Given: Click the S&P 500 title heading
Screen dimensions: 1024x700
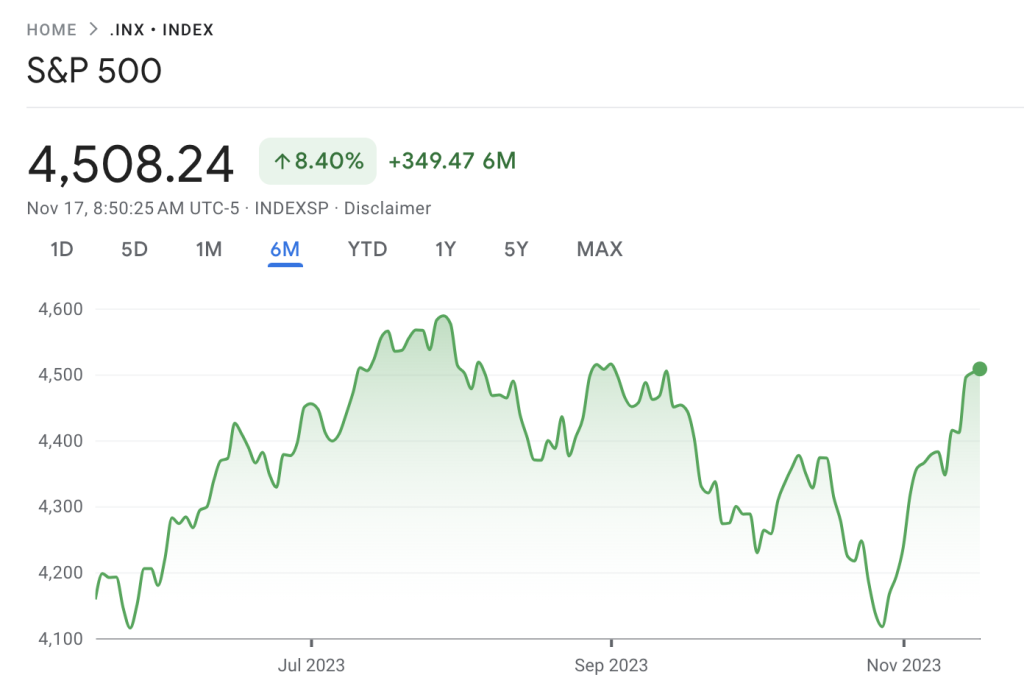Looking at the screenshot, I should [94, 71].
